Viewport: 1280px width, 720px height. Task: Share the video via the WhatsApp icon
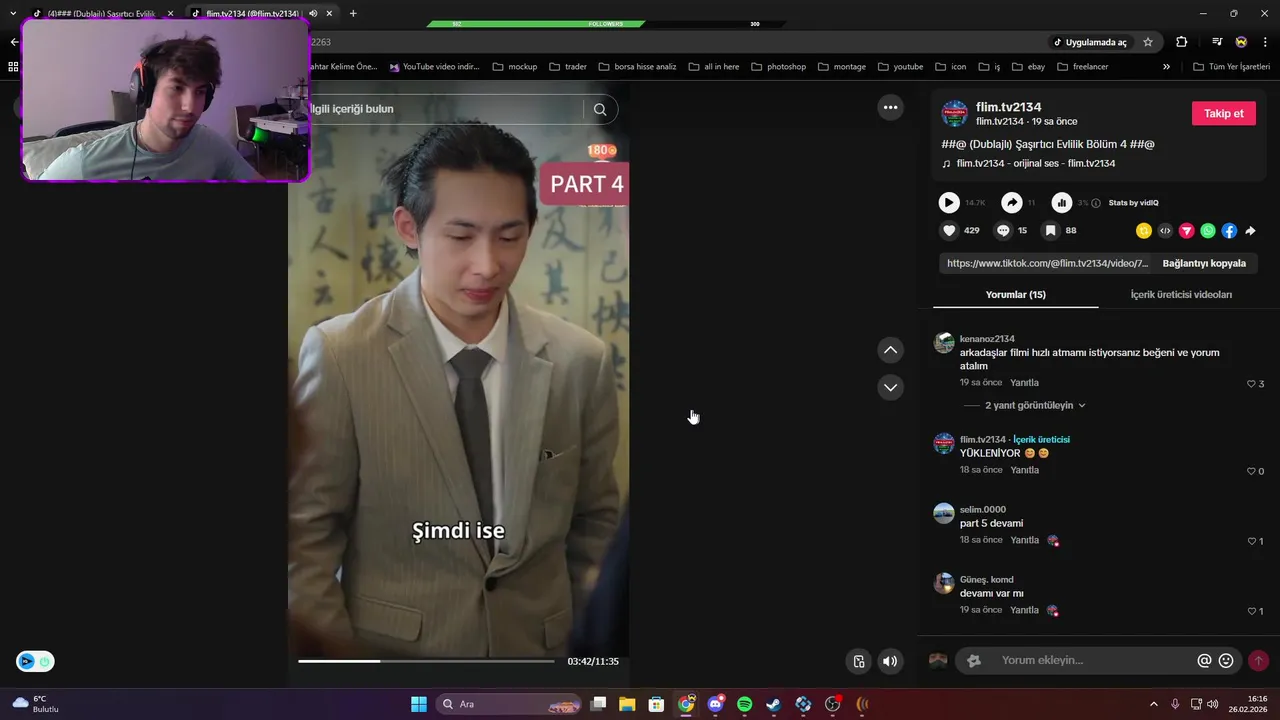(1208, 231)
